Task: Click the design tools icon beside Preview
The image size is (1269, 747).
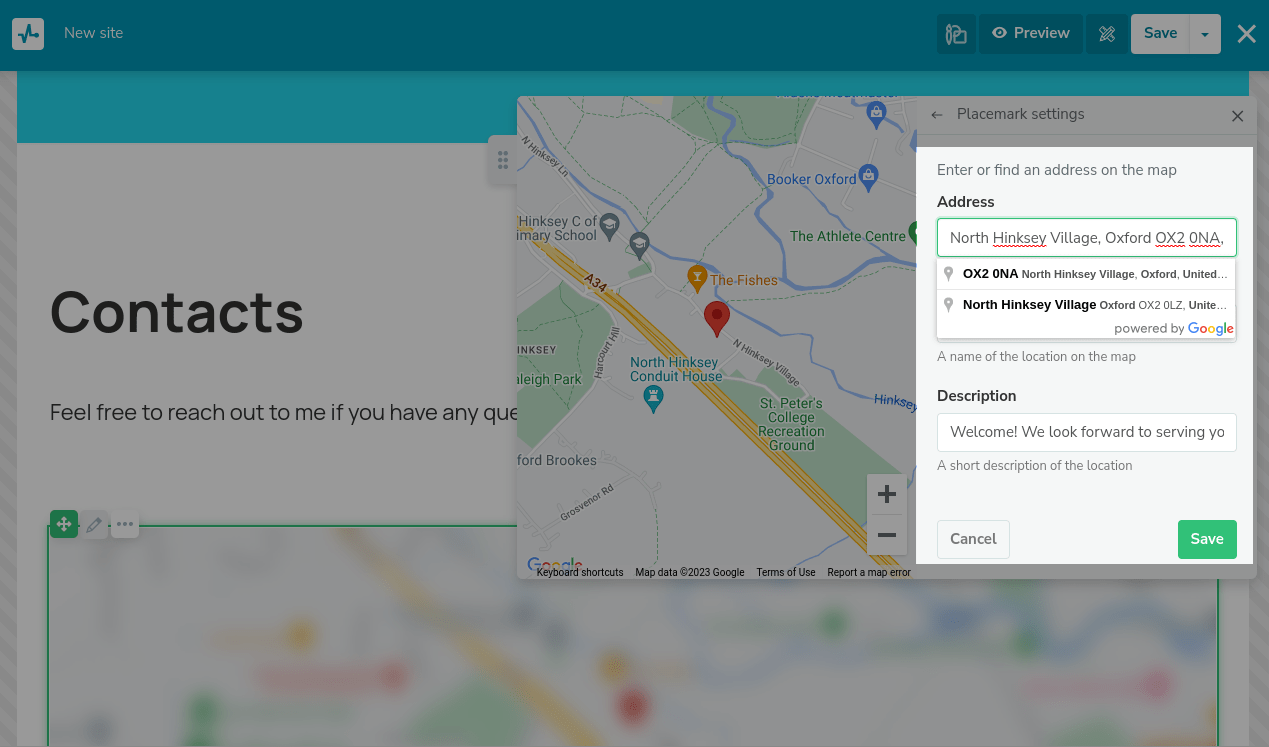Action: point(1106,34)
